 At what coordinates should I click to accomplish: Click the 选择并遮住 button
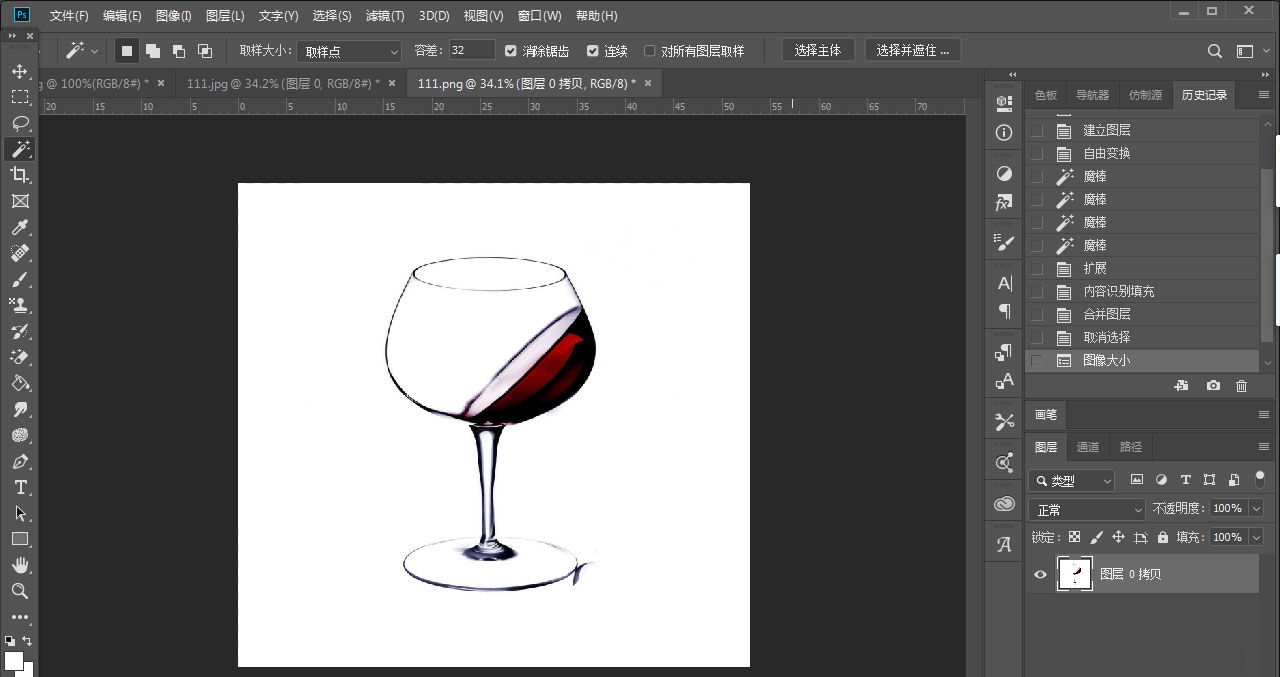(x=913, y=50)
